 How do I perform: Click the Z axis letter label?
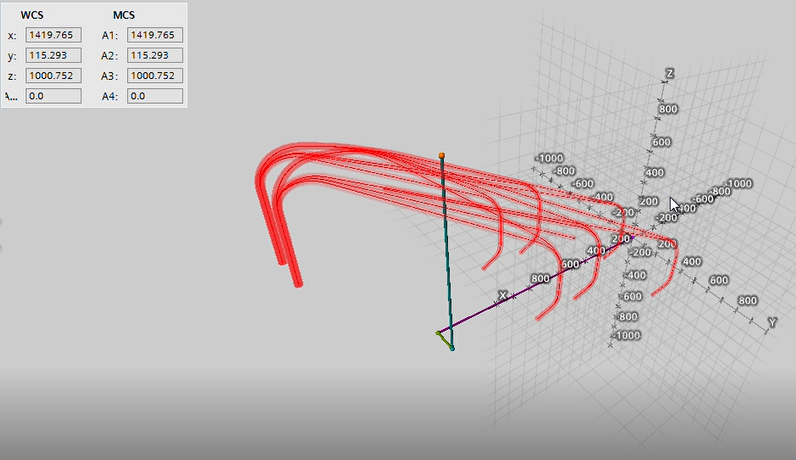tap(672, 75)
